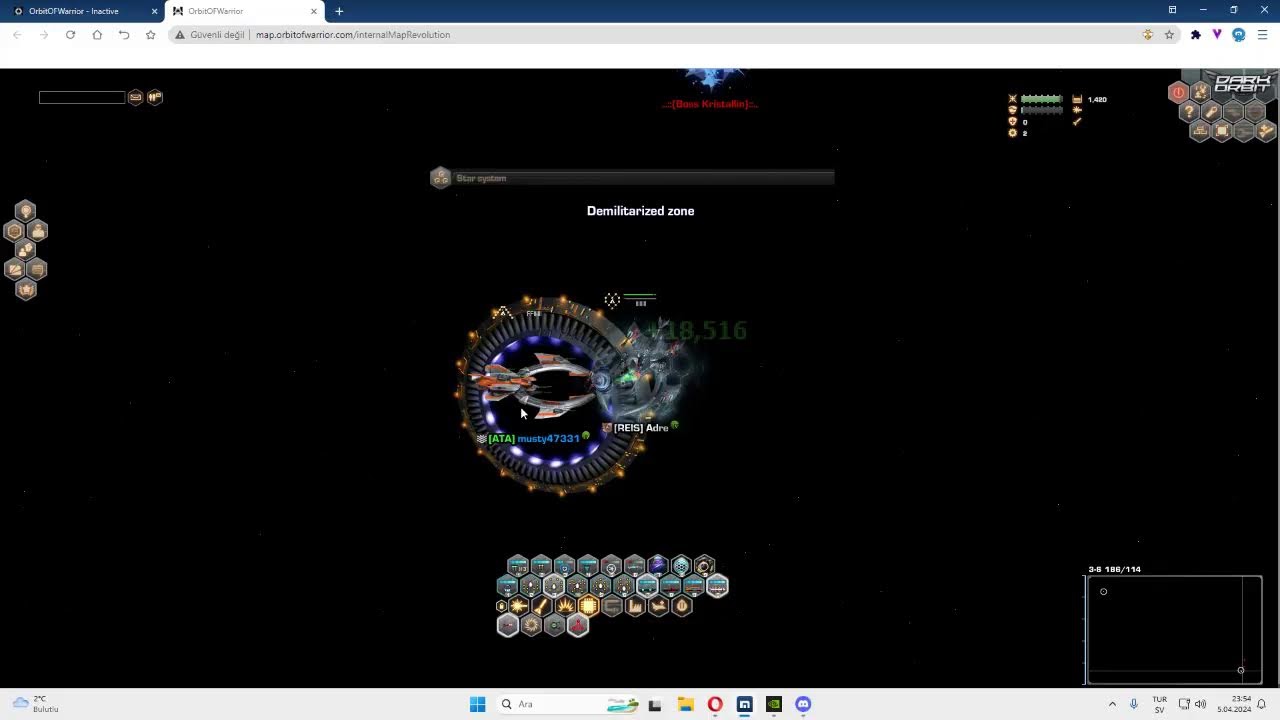1280x720 pixels.
Task: Click the taskbar search box Ara
Action: (x=570, y=704)
